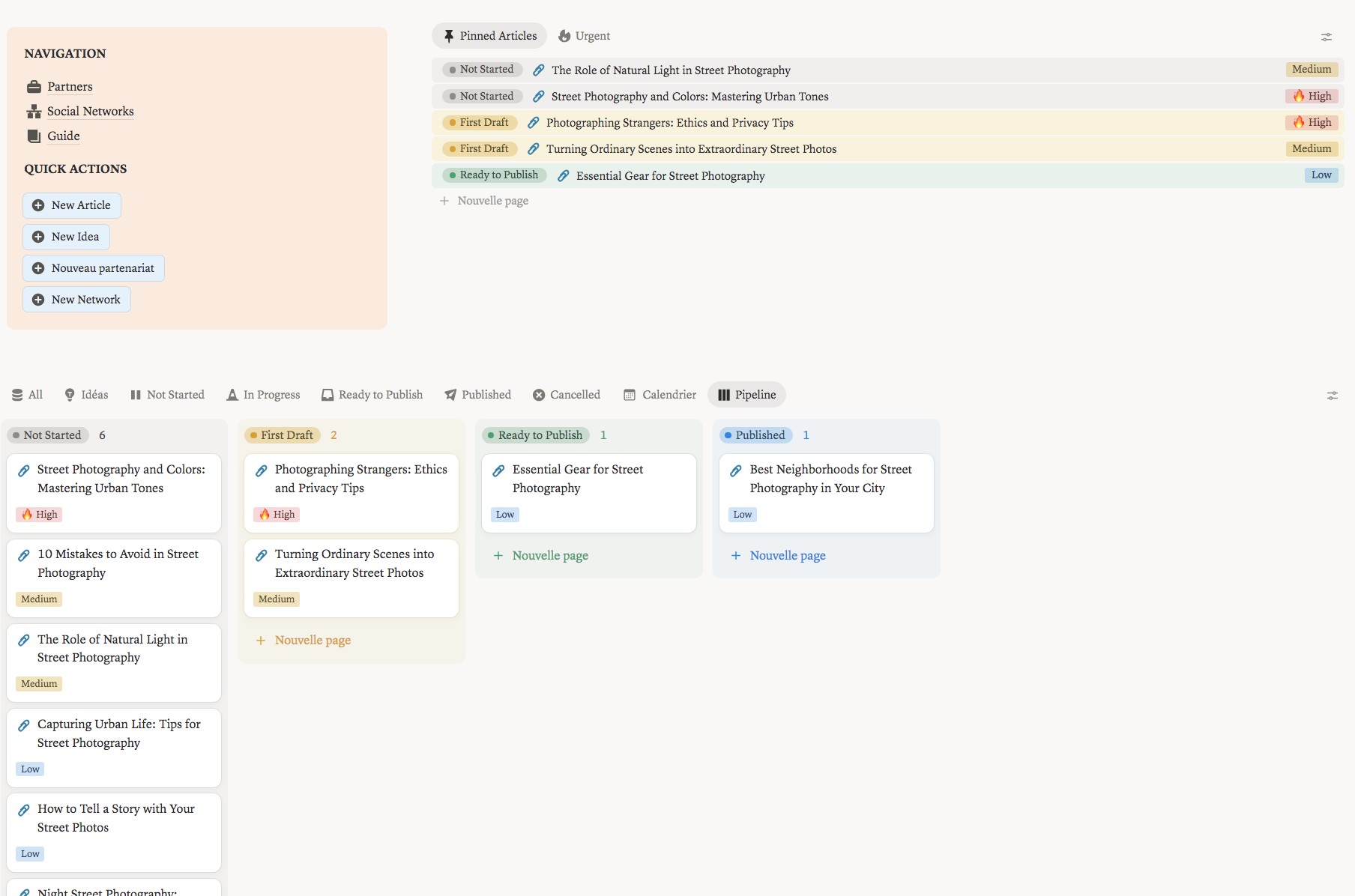The width and height of the screenshot is (1355, 896).
Task: Open the Calendrier view tab
Action: coord(660,395)
